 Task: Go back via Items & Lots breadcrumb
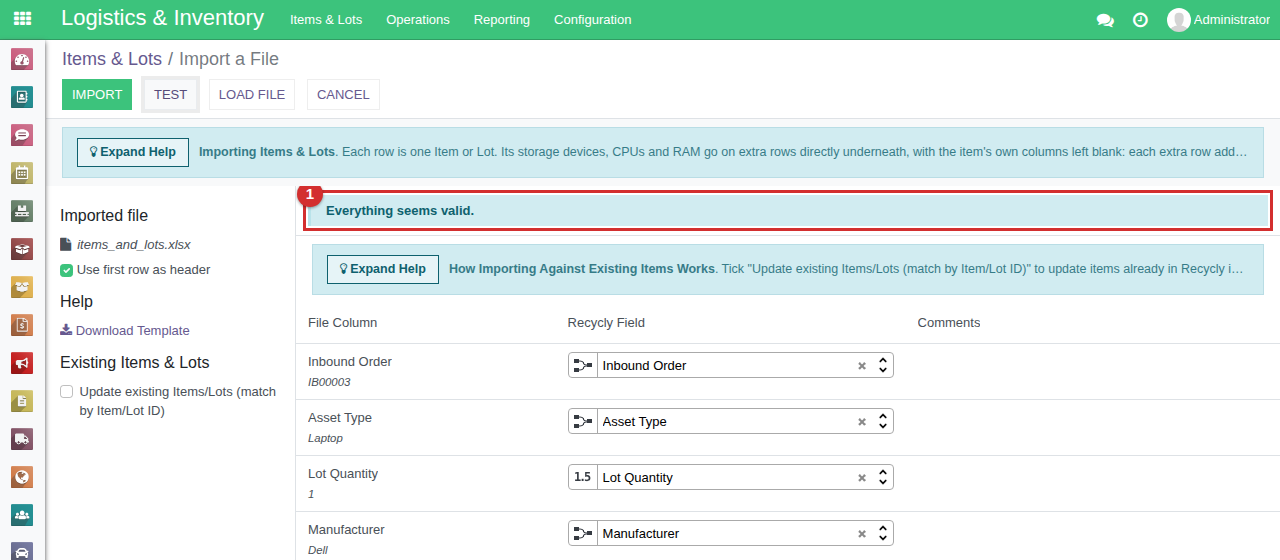112,59
